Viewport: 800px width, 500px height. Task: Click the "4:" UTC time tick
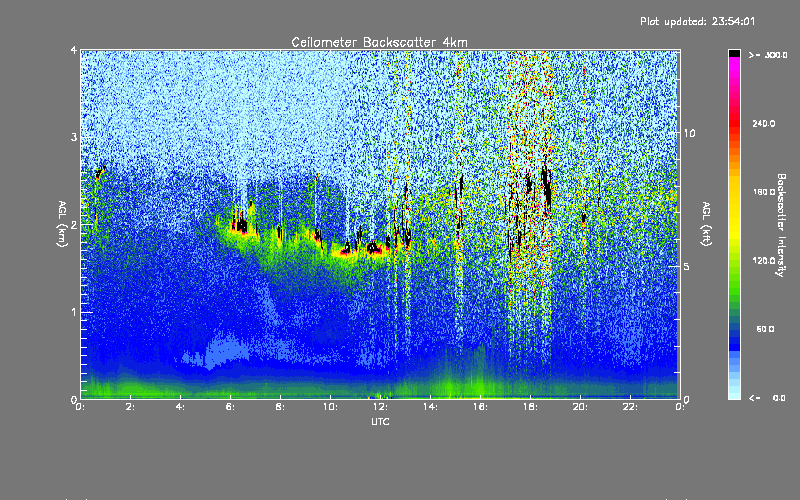pos(180,407)
